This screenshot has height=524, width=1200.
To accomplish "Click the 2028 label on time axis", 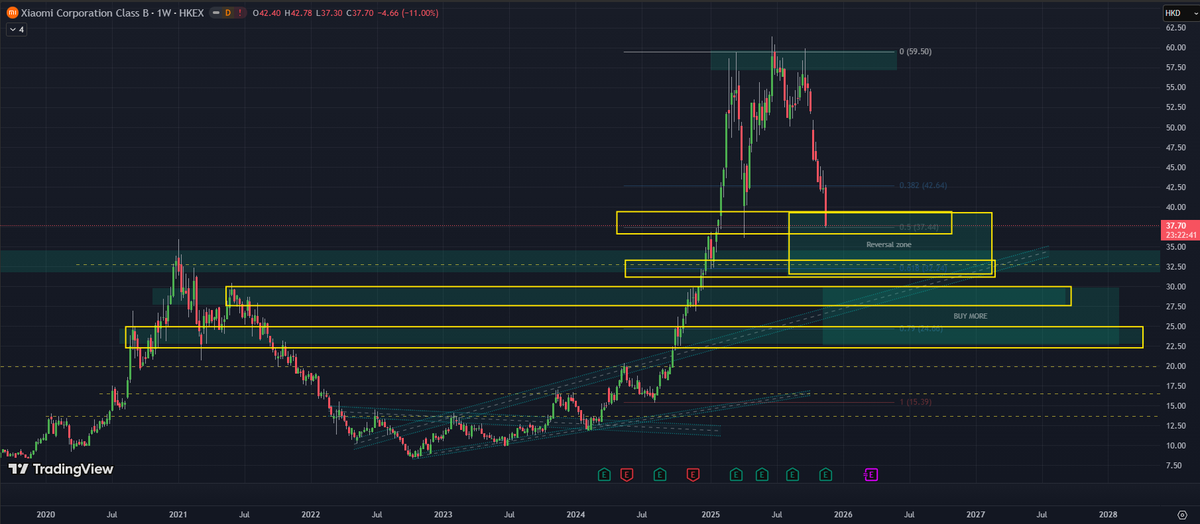I will [1107, 513].
